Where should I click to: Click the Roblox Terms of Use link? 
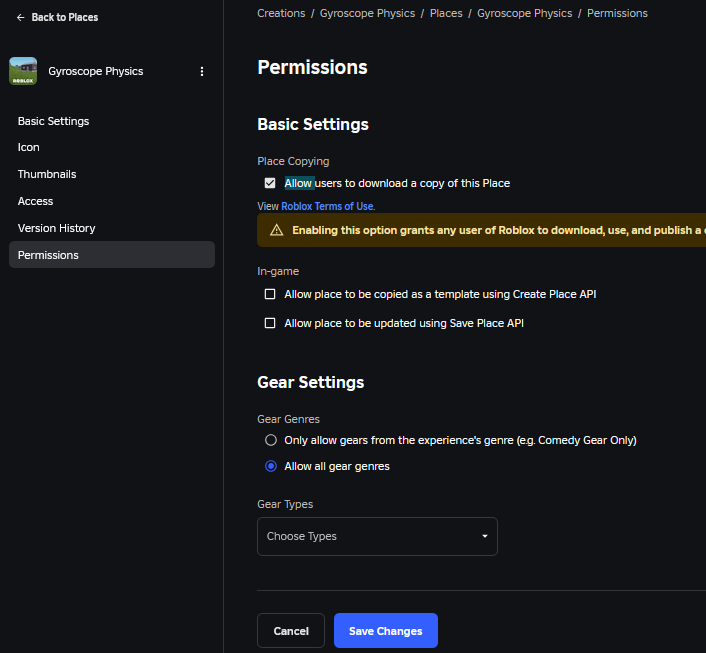(x=327, y=206)
